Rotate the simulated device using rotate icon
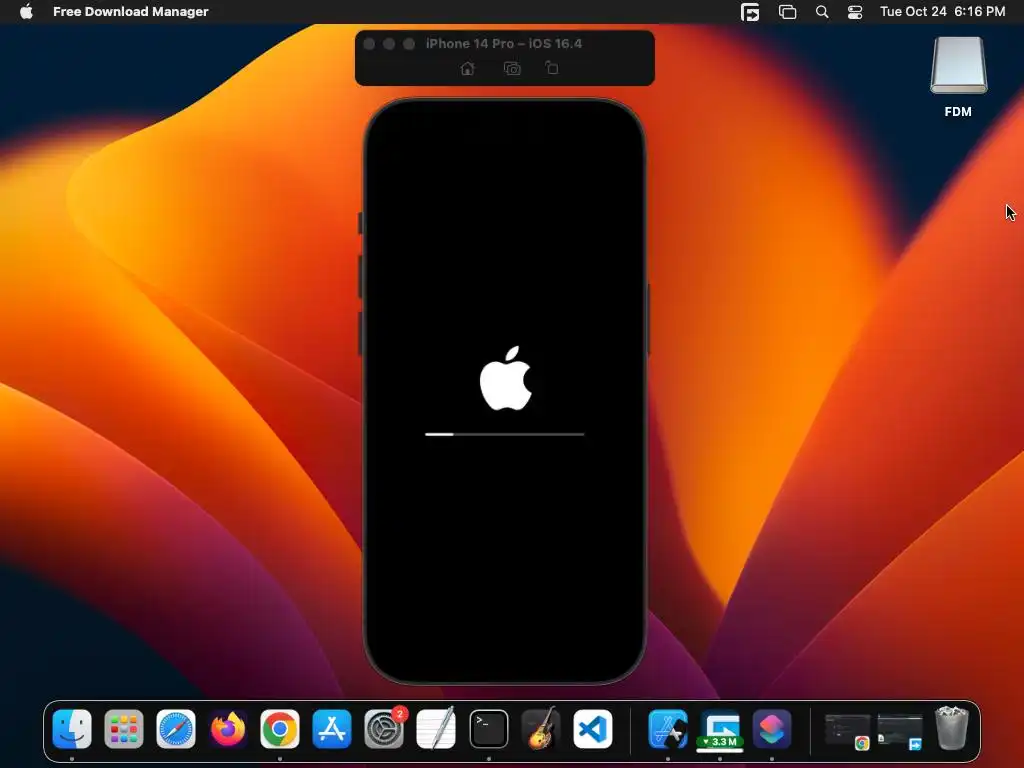 tap(552, 68)
